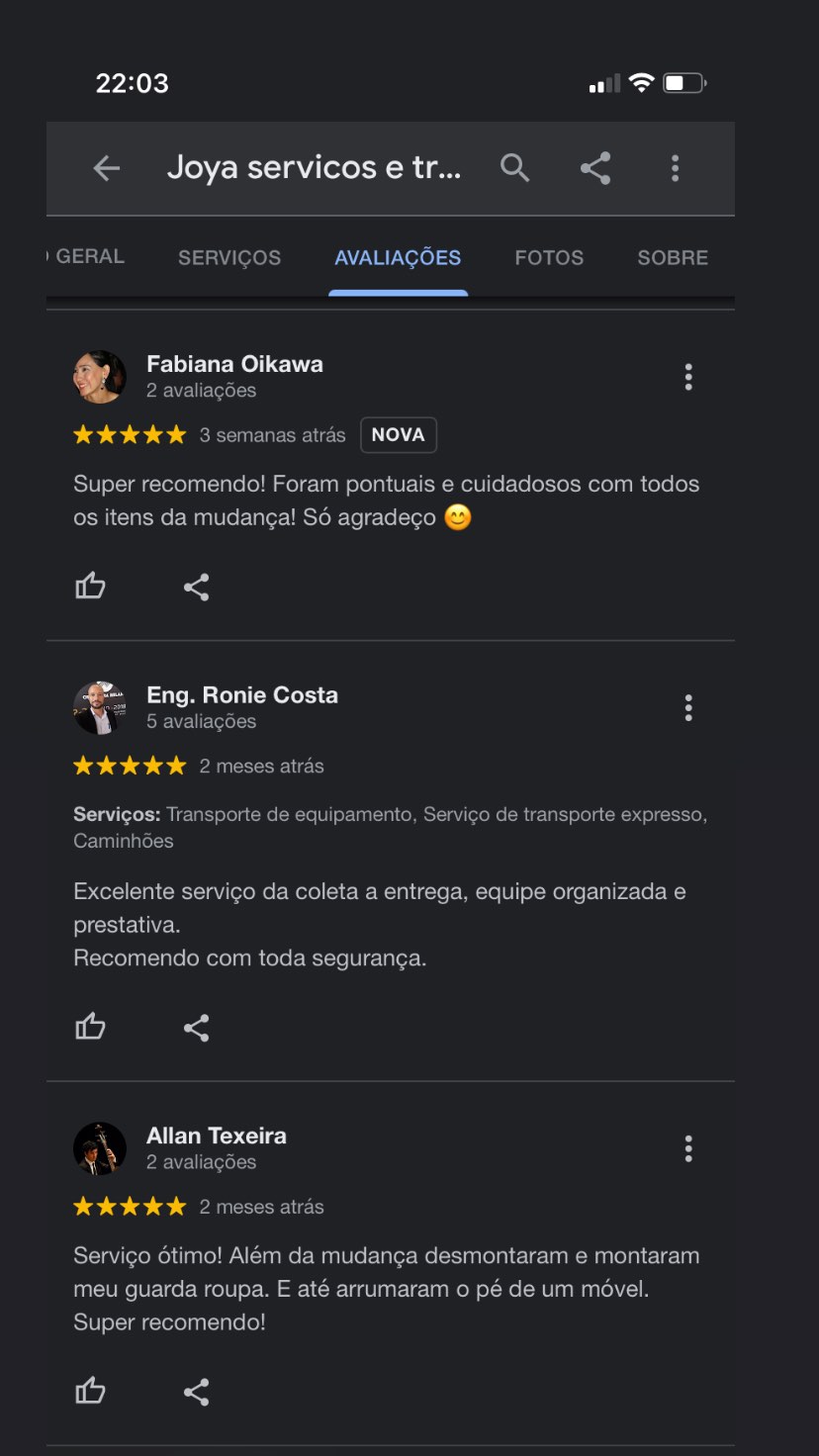Give thumbs up to Allan Texeira's review
Viewport: 819px width, 1456px height.
[x=91, y=1392]
